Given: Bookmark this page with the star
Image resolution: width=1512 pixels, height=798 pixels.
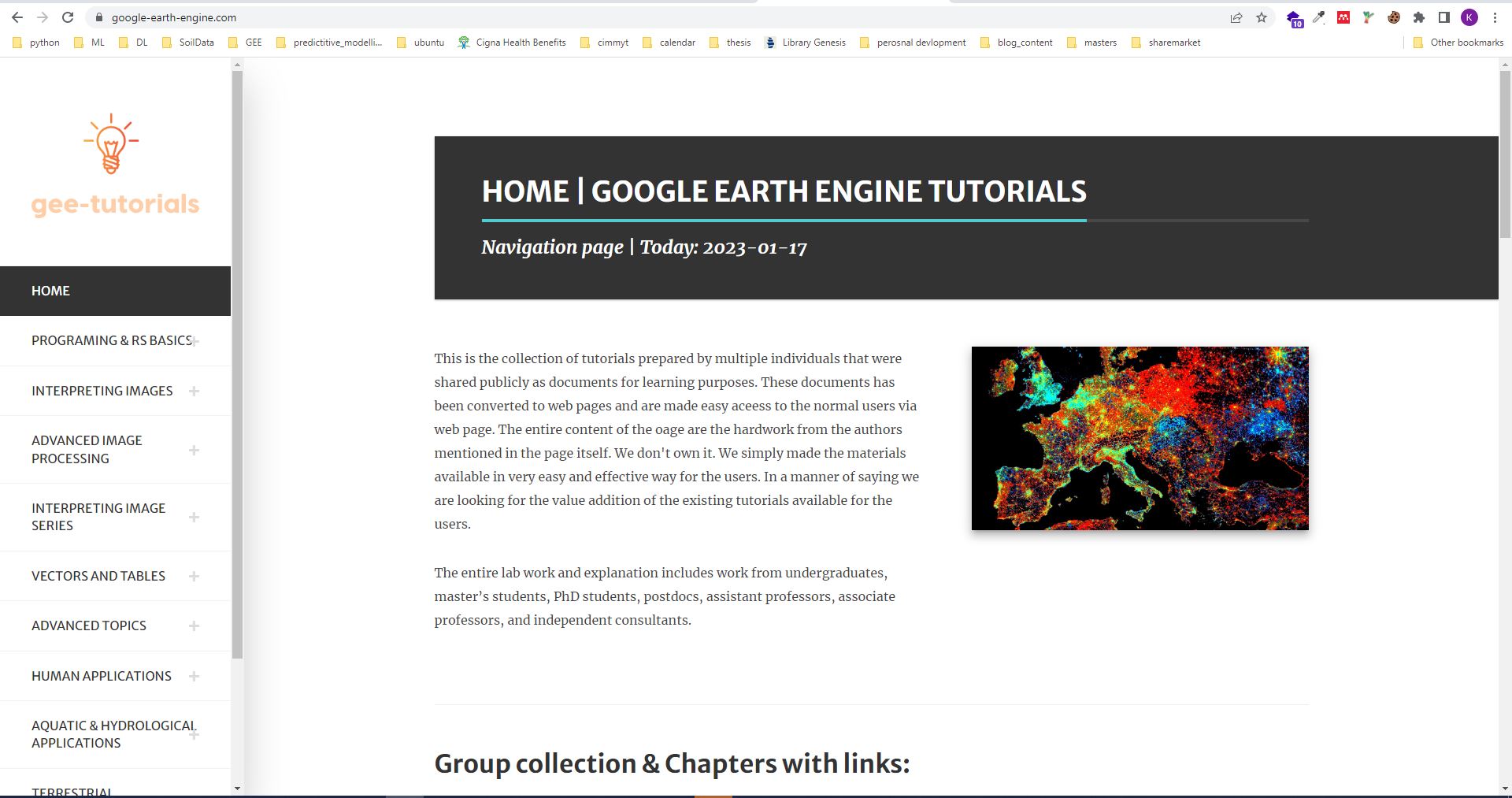Looking at the screenshot, I should pyautogui.click(x=1262, y=17).
